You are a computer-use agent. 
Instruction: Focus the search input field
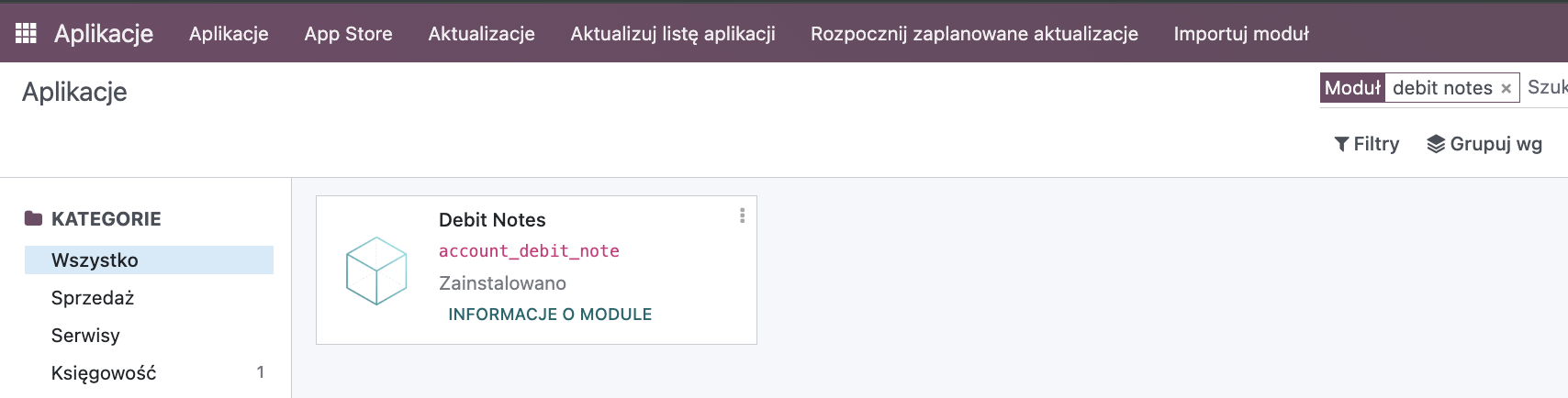(1546, 88)
